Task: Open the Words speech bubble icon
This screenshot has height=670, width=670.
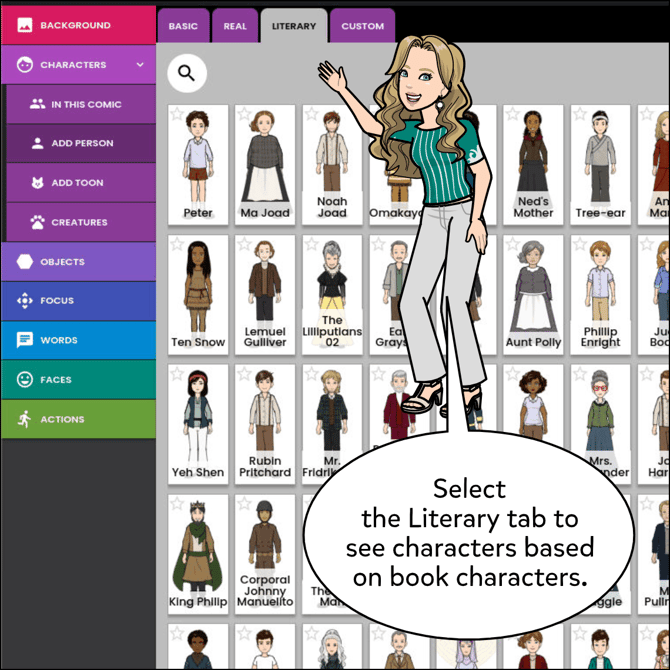Action: point(25,340)
